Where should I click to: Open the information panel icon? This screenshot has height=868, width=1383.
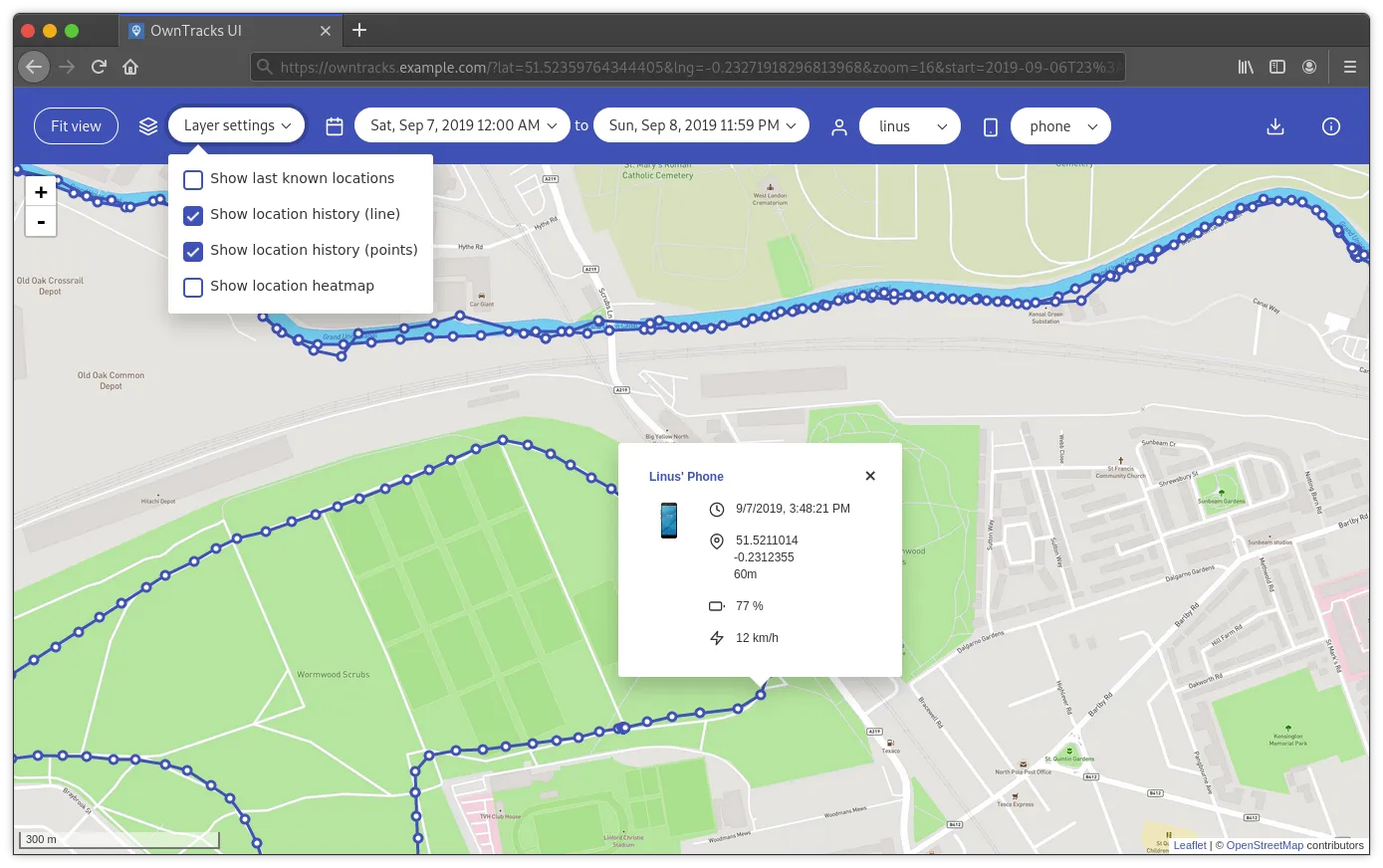(x=1331, y=126)
